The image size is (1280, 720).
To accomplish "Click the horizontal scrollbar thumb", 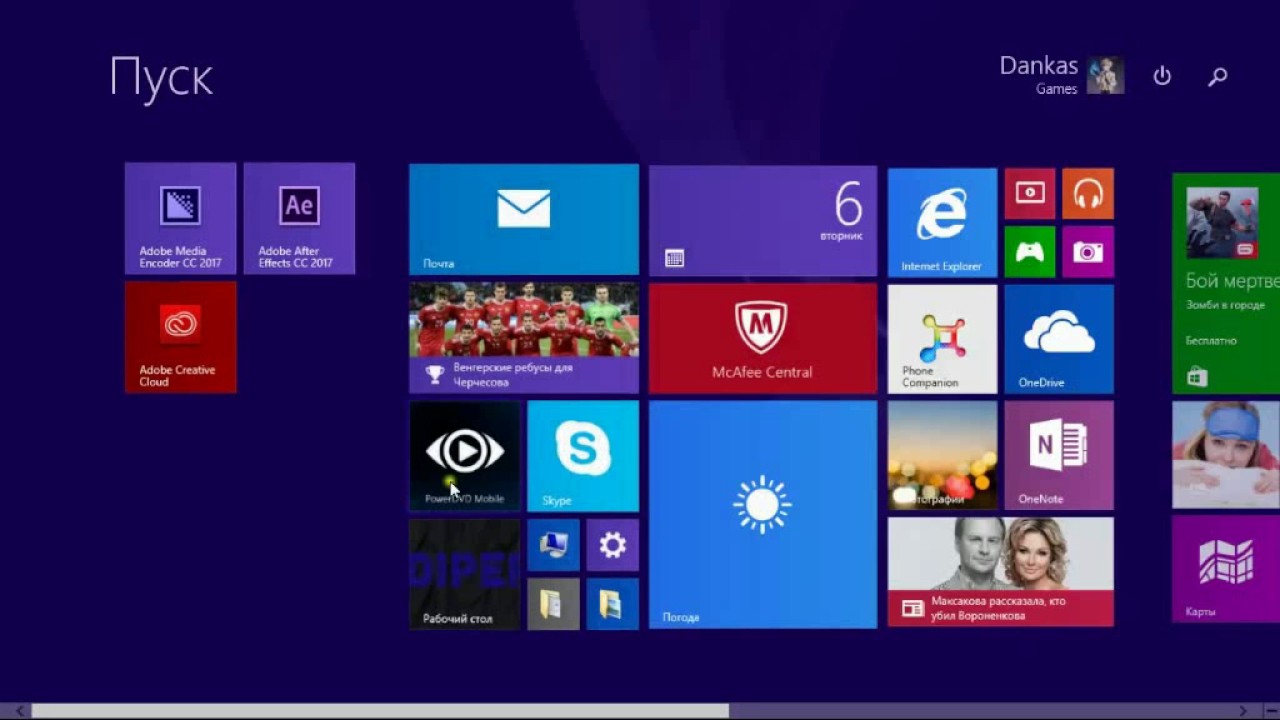I will (380, 711).
